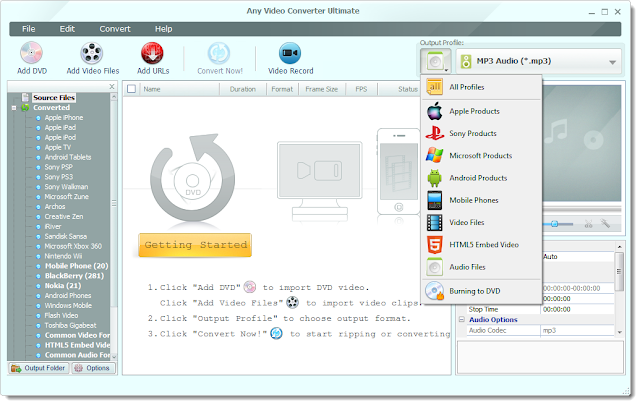Select Nintendo Wii in the tree
The width and height of the screenshot is (640, 405).
[x=63, y=256]
